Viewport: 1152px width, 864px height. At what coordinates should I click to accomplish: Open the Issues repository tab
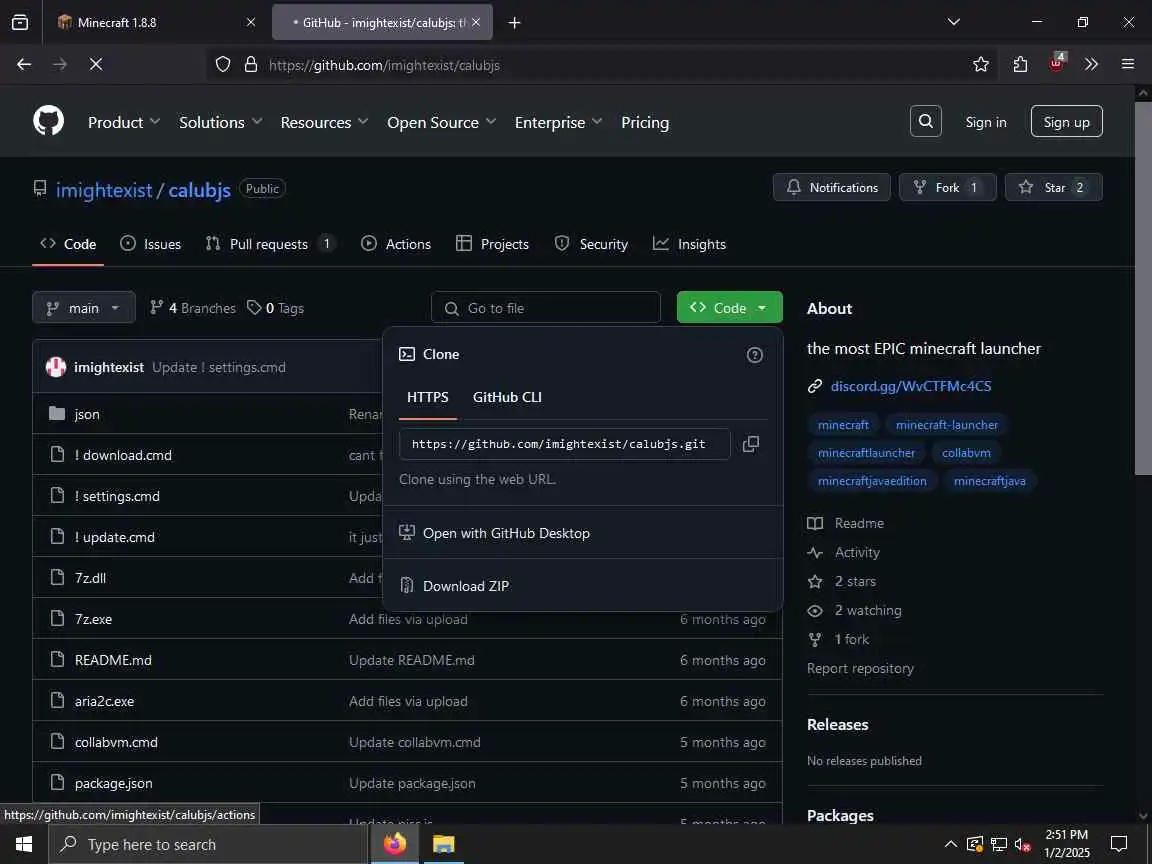point(151,244)
